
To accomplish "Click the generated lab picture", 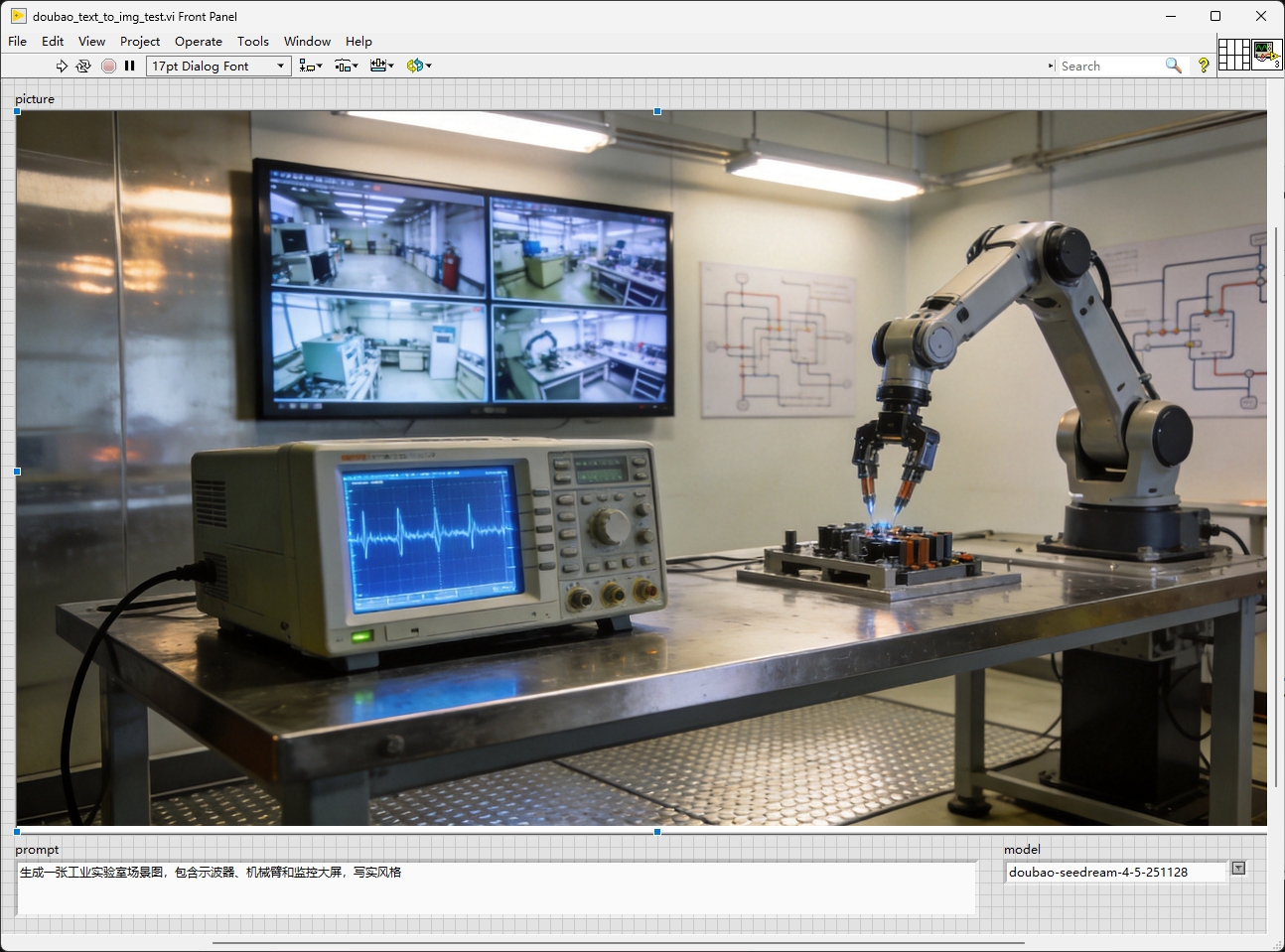I will 642,468.
